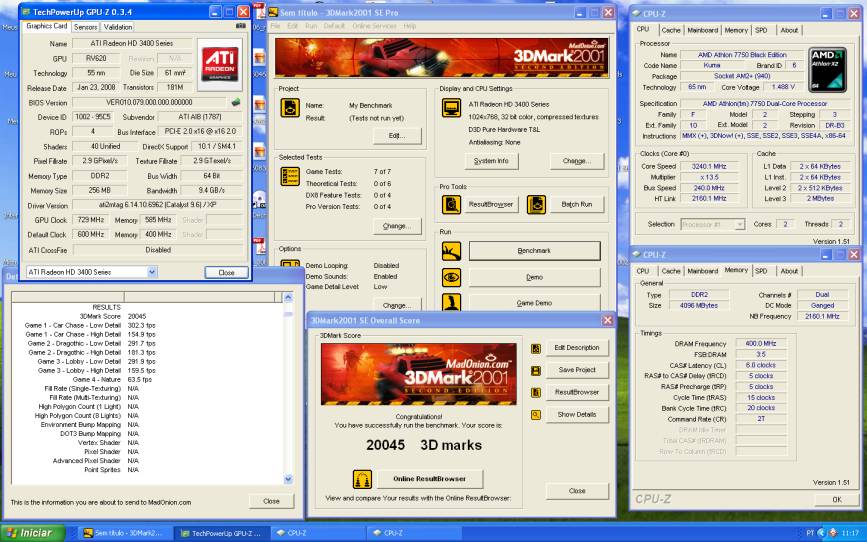Switch to the Sensors tab in GPU-Z

pyautogui.click(x=85, y=27)
